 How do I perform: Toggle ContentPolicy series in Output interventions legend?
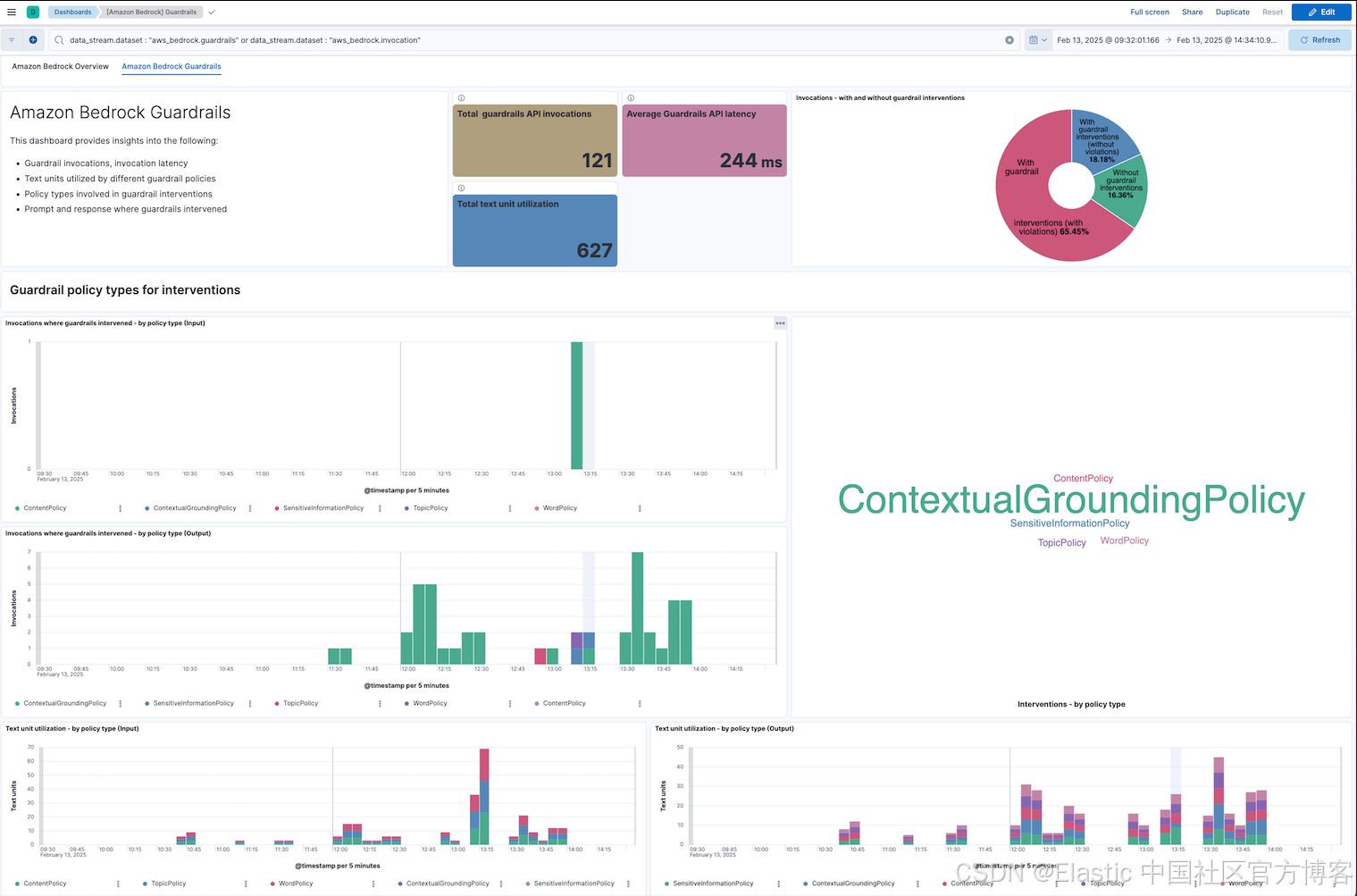(565, 704)
